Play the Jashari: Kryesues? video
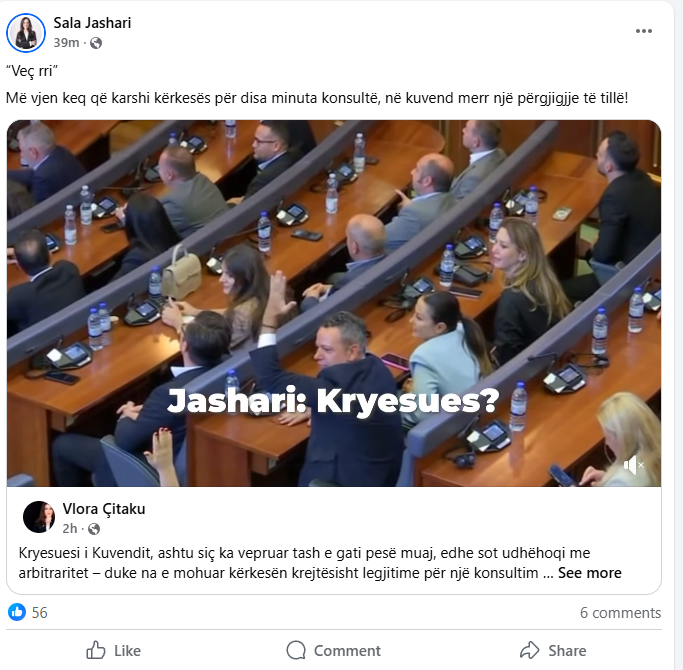Image resolution: width=683 pixels, height=670 pixels. [334, 303]
